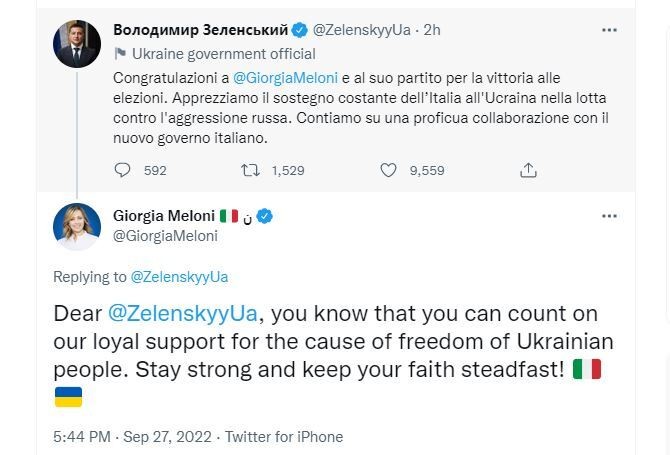Click the reply icon on Zelensky's tweet
This screenshot has height=455, width=670.
click(x=123, y=171)
